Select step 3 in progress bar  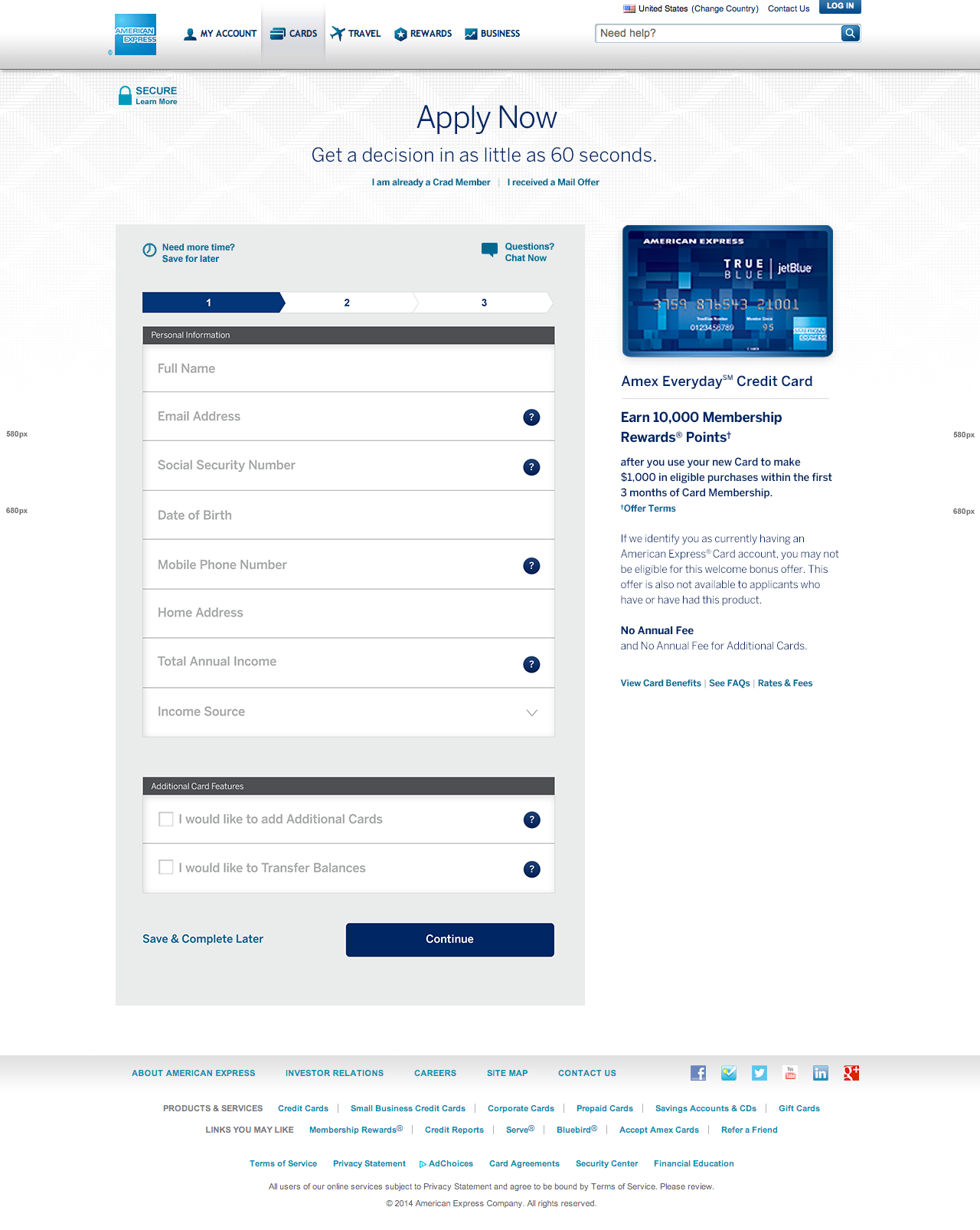coord(485,303)
